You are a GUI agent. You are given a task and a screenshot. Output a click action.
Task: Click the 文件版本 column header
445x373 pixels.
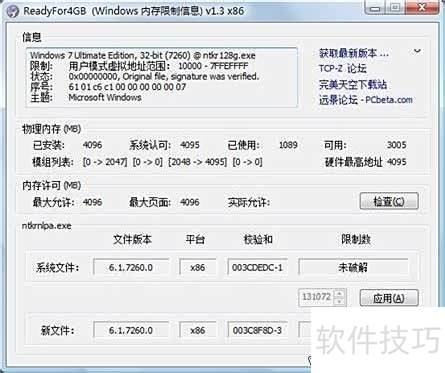132,239
